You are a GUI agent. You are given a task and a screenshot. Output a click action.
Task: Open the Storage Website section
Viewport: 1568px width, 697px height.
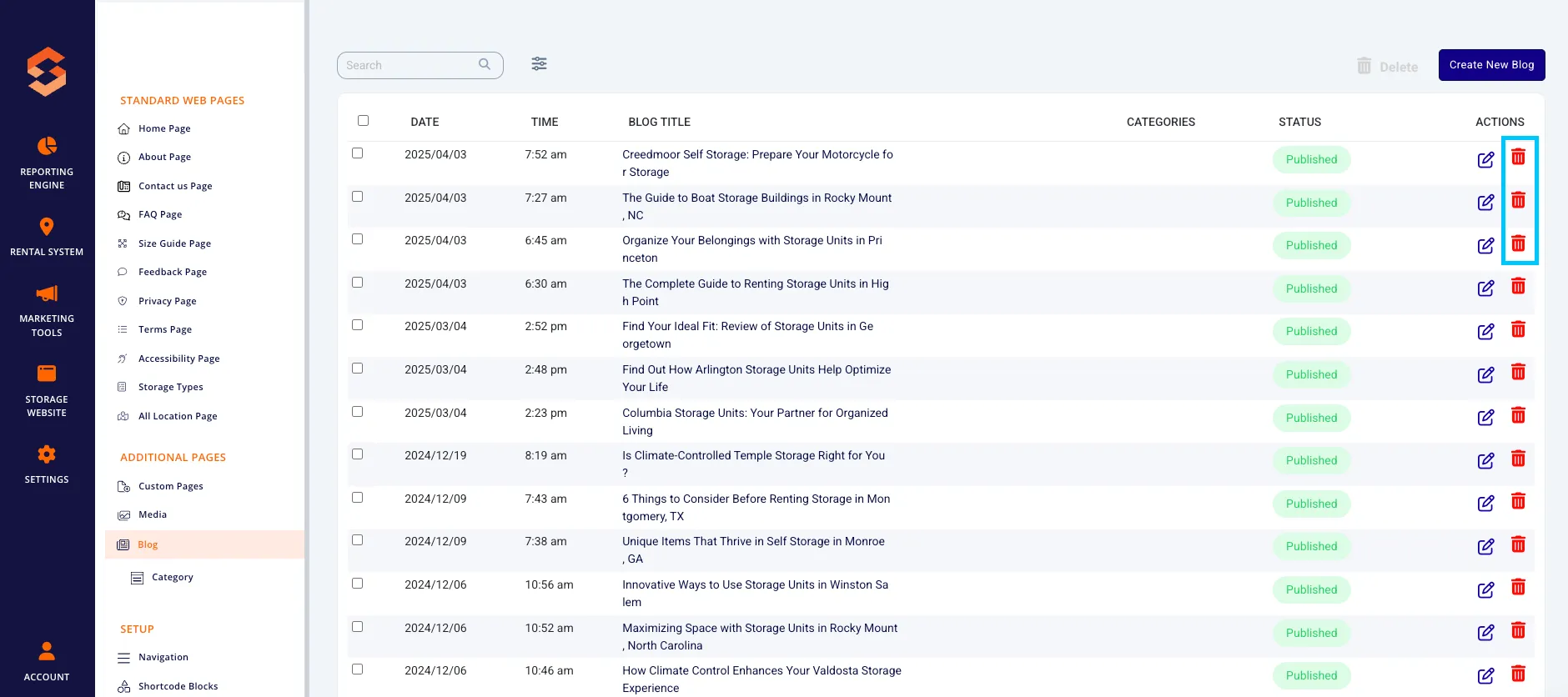click(47, 391)
